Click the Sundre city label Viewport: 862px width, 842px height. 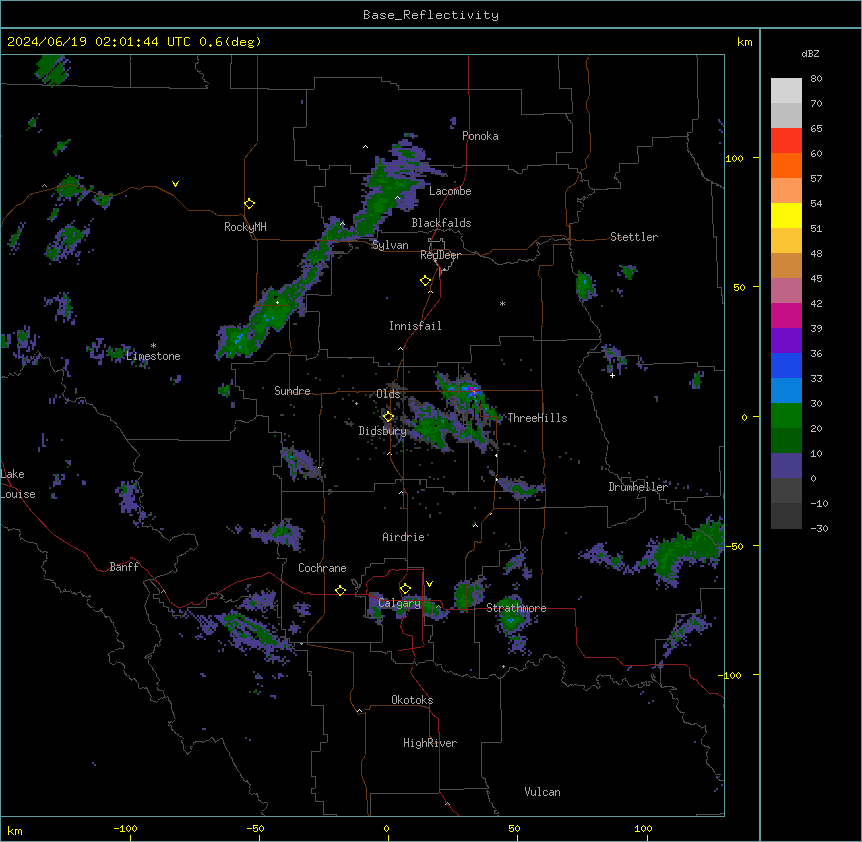[292, 391]
